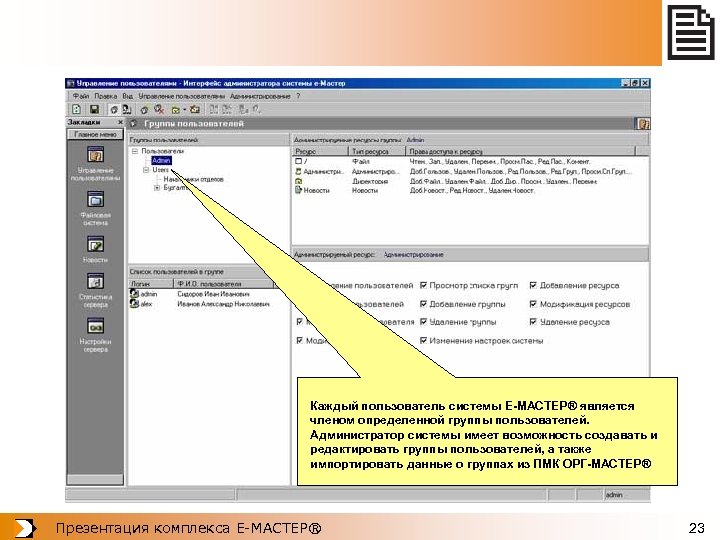This screenshot has width=720, height=540.
Task: Click the user icon beside admin login
Action: [x=135, y=293]
